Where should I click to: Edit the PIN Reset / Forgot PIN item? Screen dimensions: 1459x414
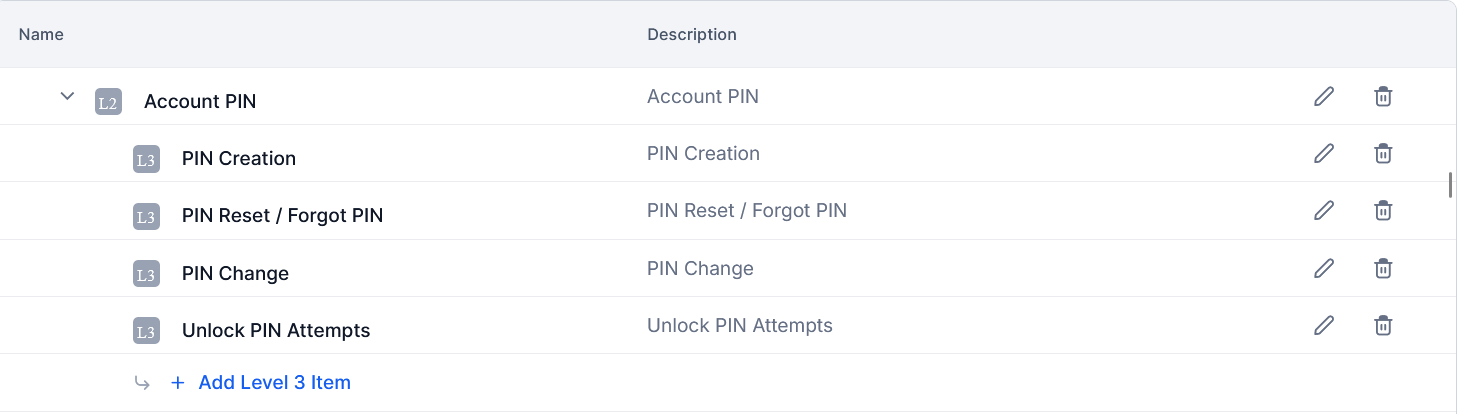pos(1324,211)
